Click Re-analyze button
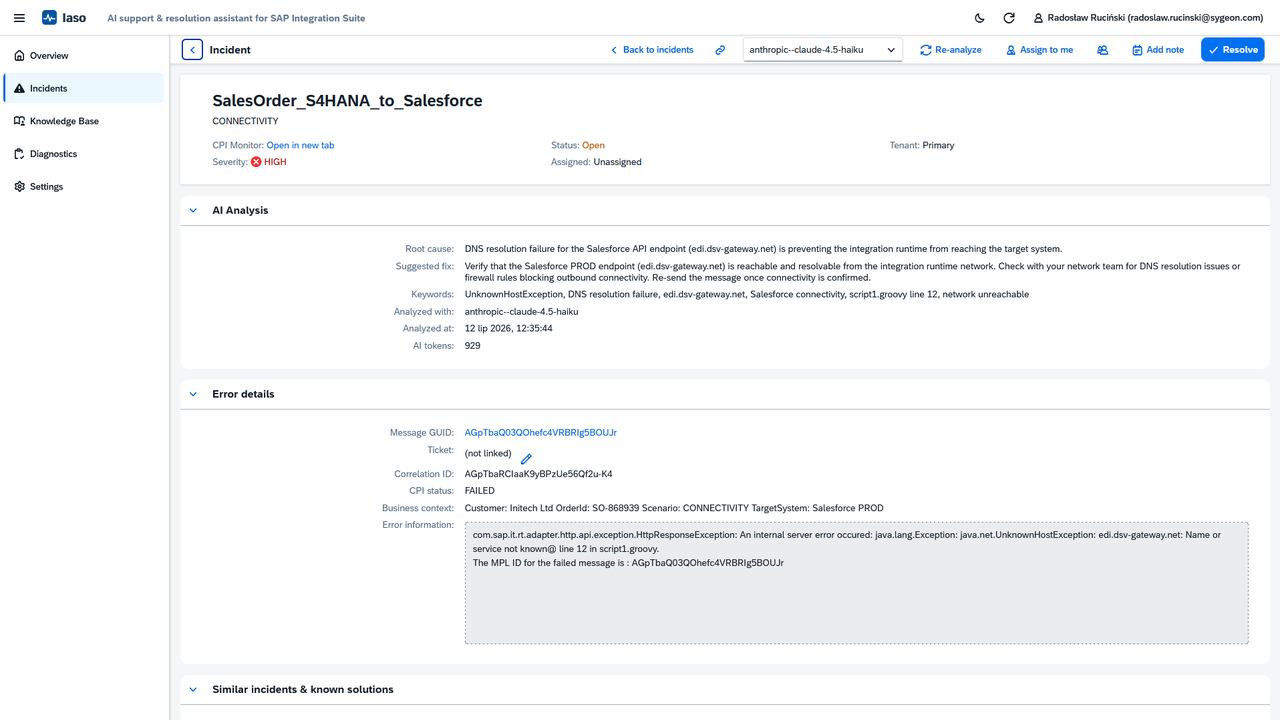1280x720 pixels. click(951, 50)
